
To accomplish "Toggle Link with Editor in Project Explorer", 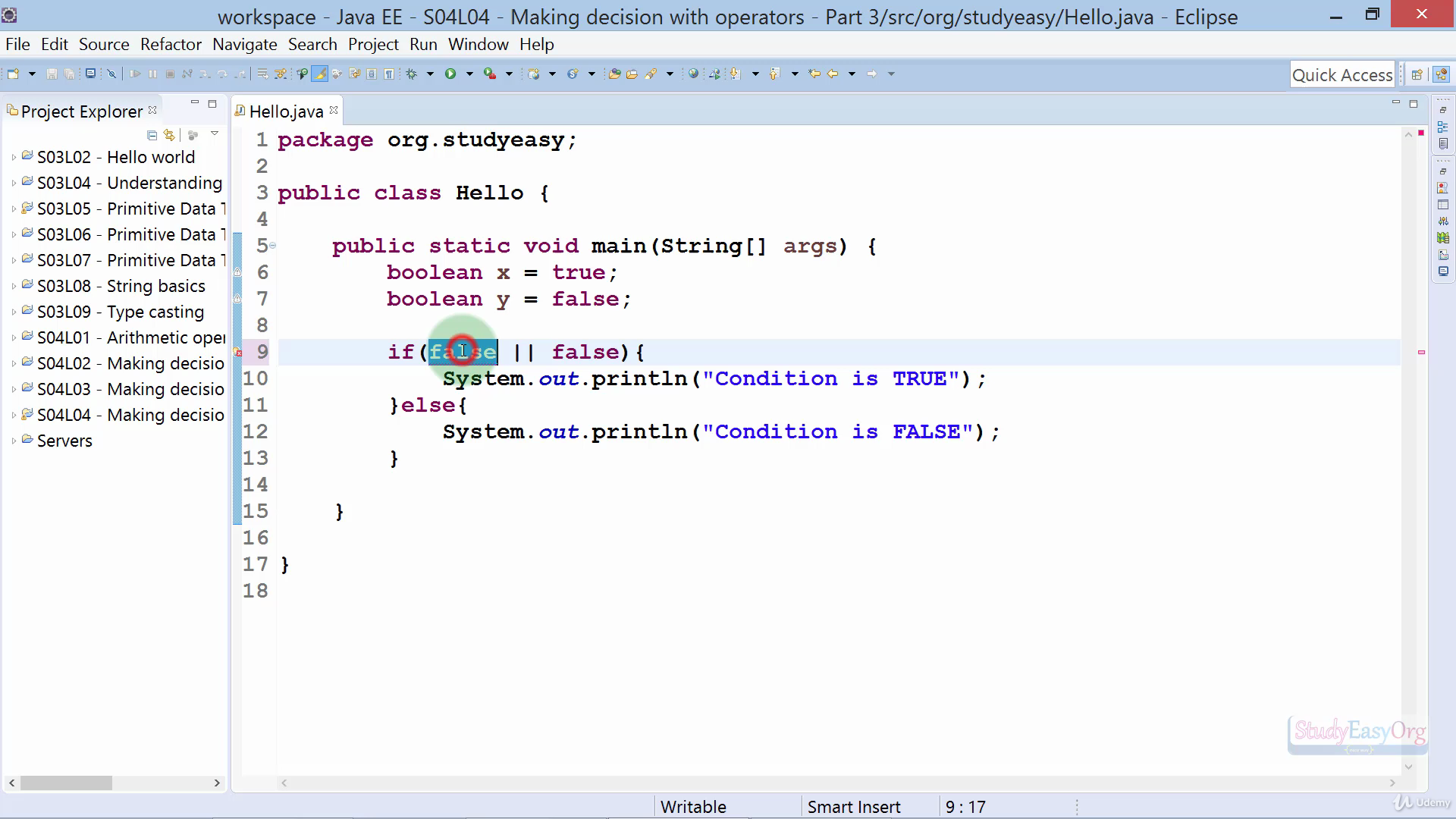I will click(x=169, y=135).
